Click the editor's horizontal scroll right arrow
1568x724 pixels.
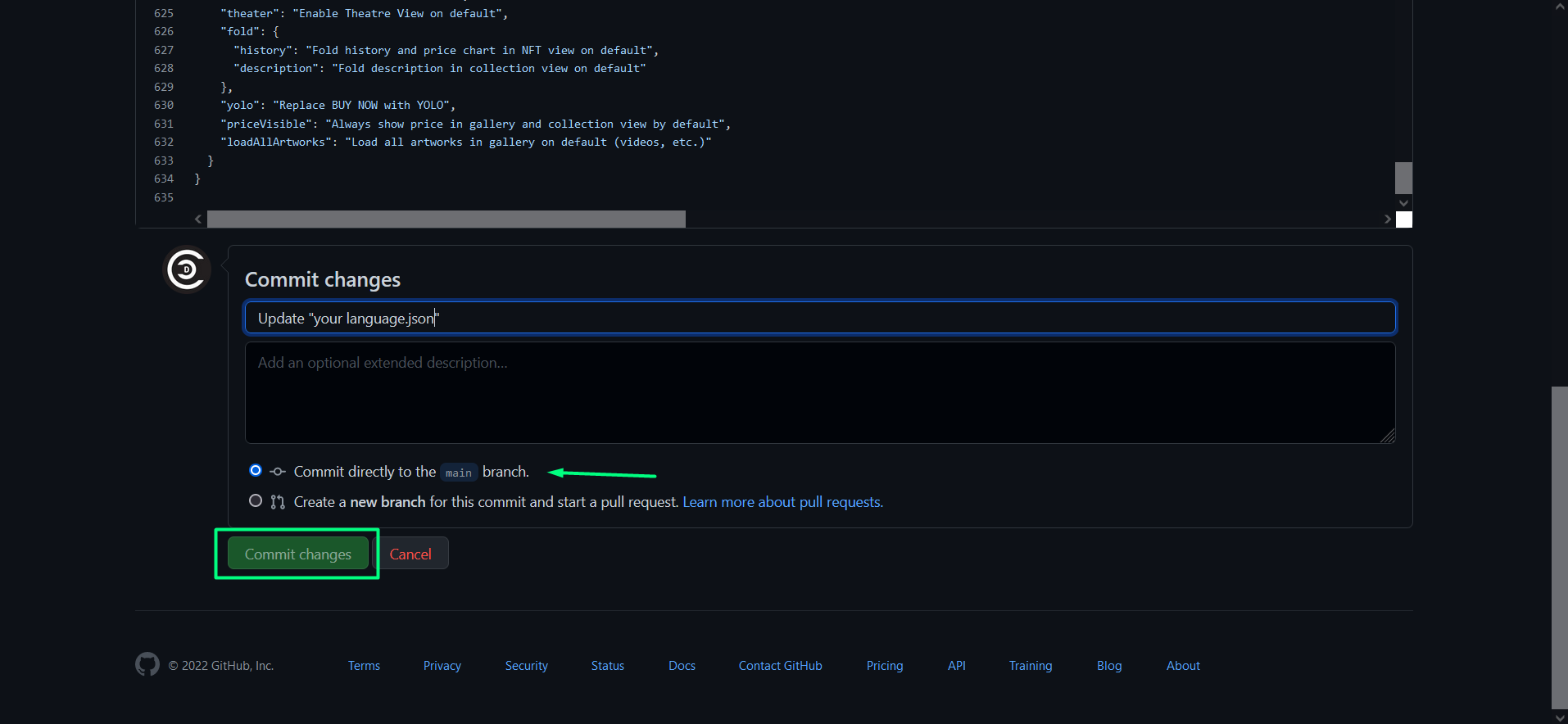coord(1387,219)
